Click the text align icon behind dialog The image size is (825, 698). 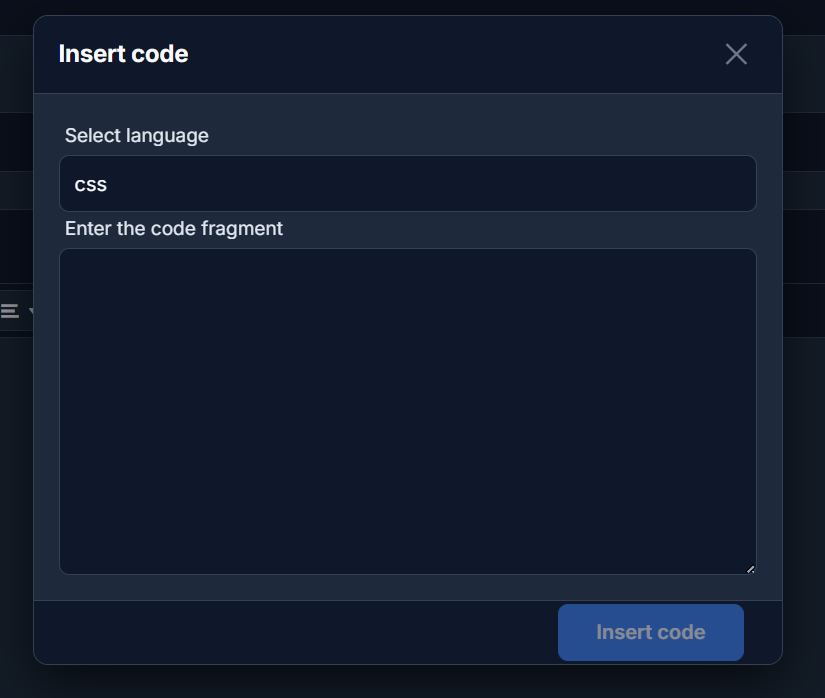point(9,311)
